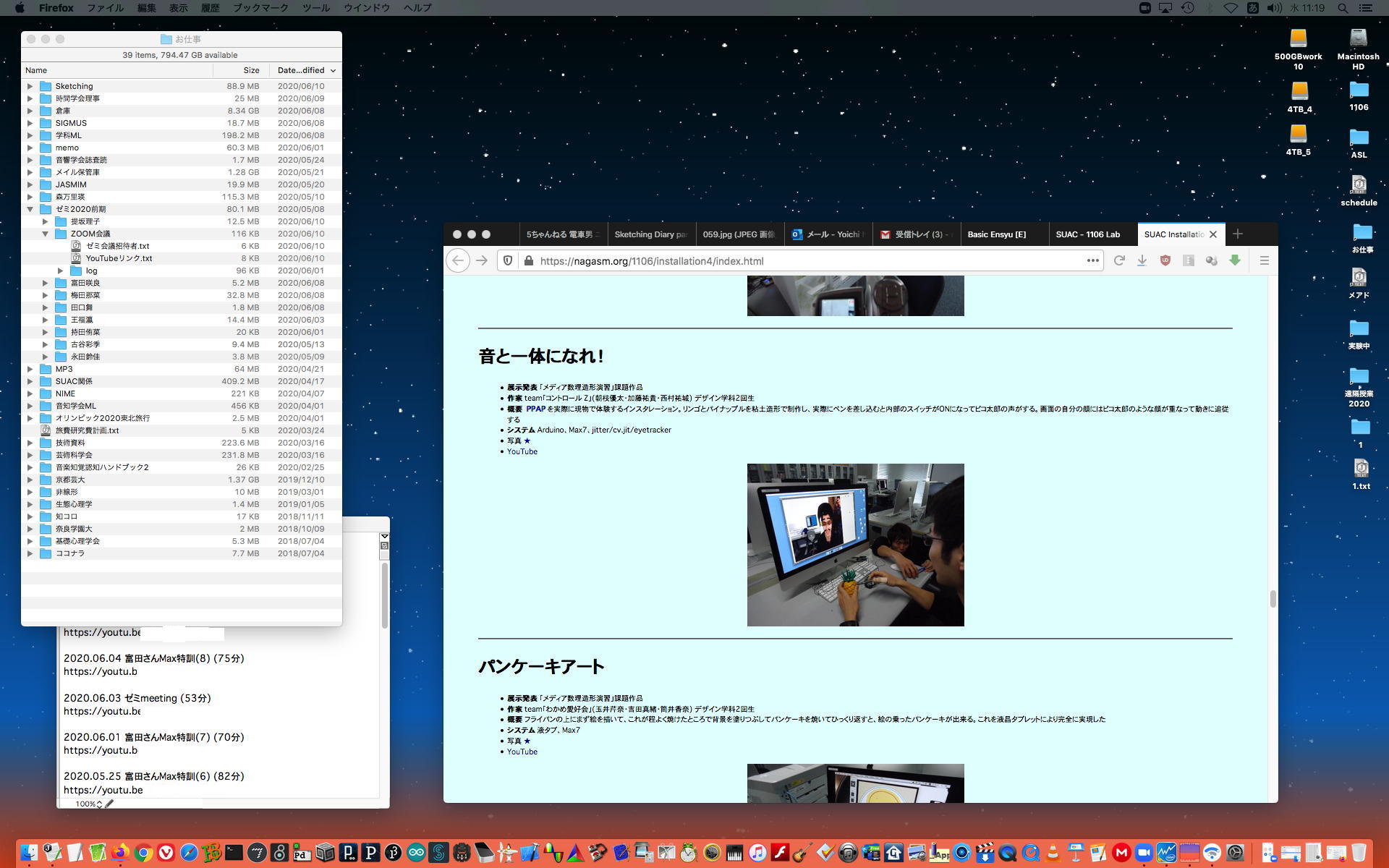Click the tracking protection shield in URL bar
This screenshot has width=1389, height=868.
click(508, 260)
